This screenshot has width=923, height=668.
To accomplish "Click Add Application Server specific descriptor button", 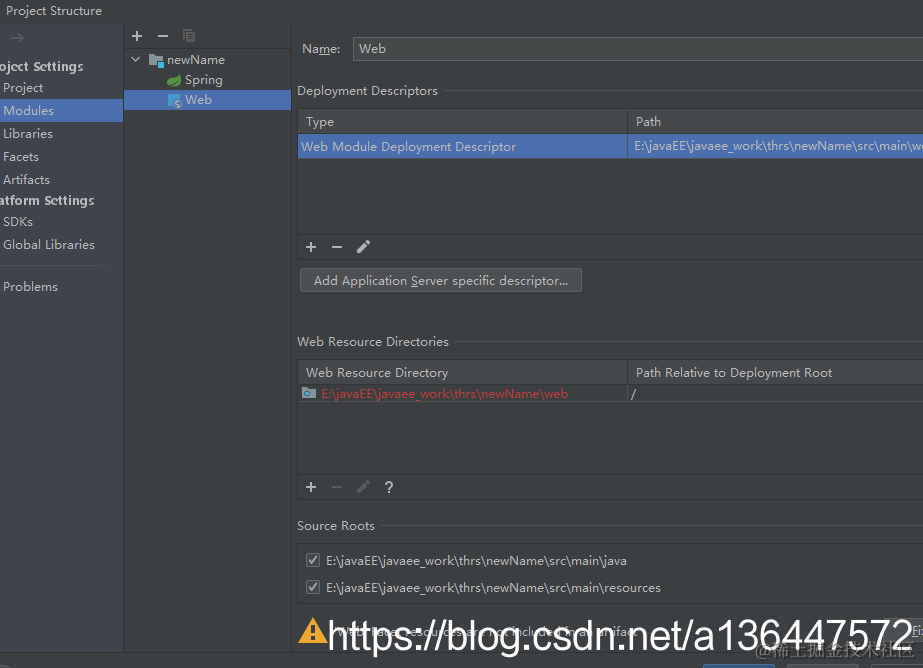I will pos(441,281).
